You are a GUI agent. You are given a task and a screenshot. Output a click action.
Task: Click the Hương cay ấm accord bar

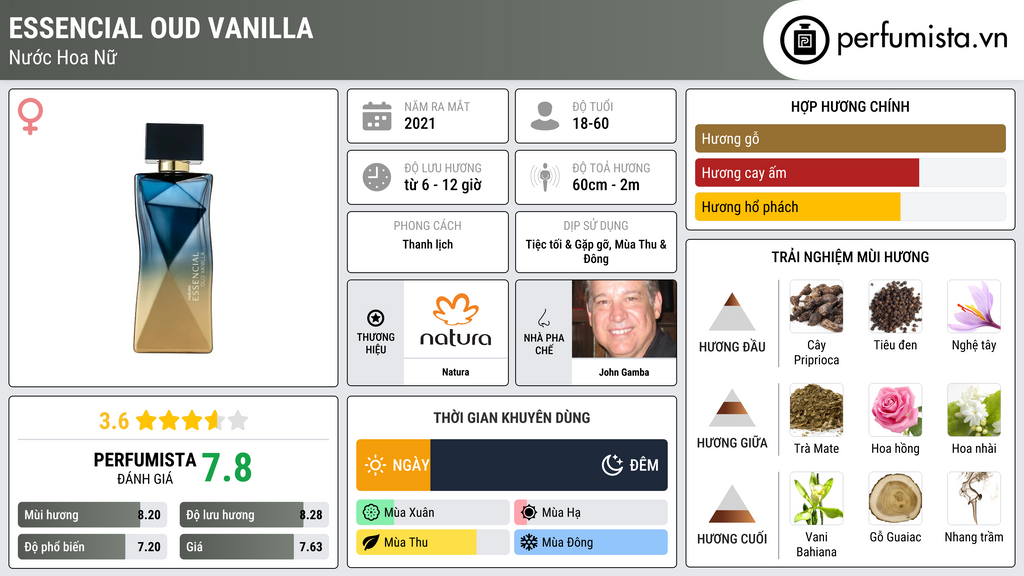coord(850,173)
